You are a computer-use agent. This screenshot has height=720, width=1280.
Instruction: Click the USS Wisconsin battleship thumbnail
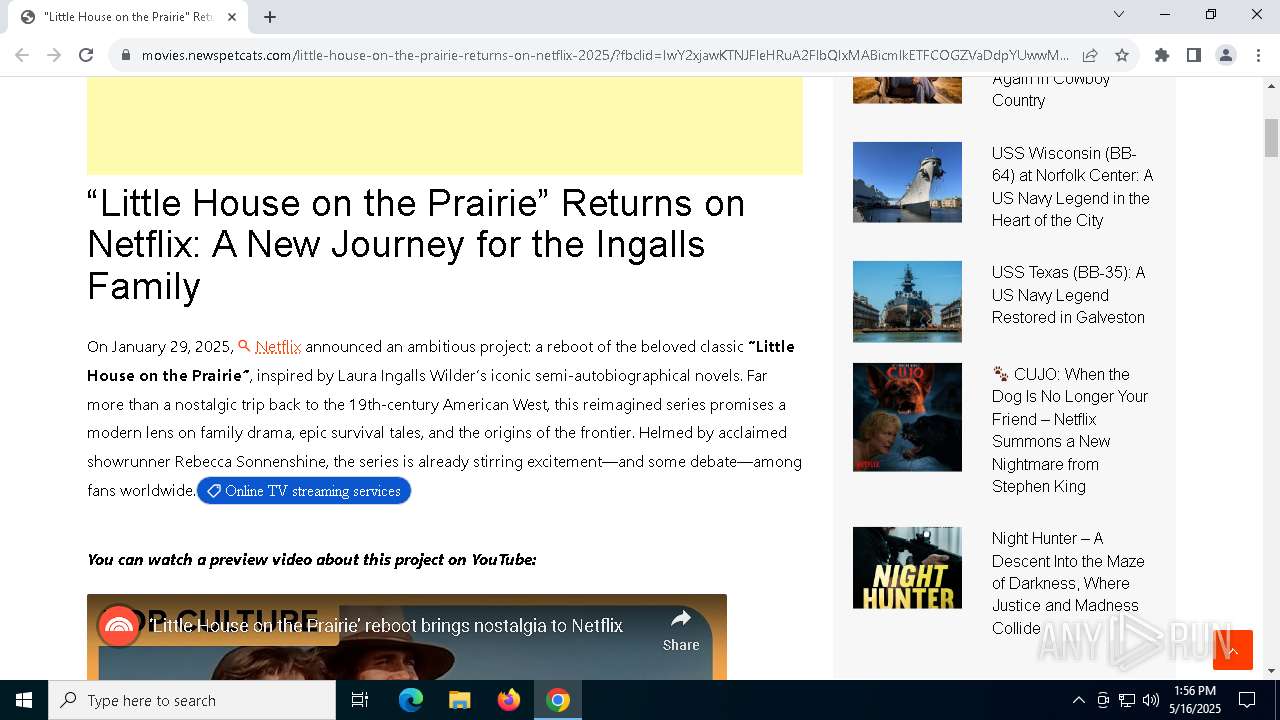pos(907,182)
